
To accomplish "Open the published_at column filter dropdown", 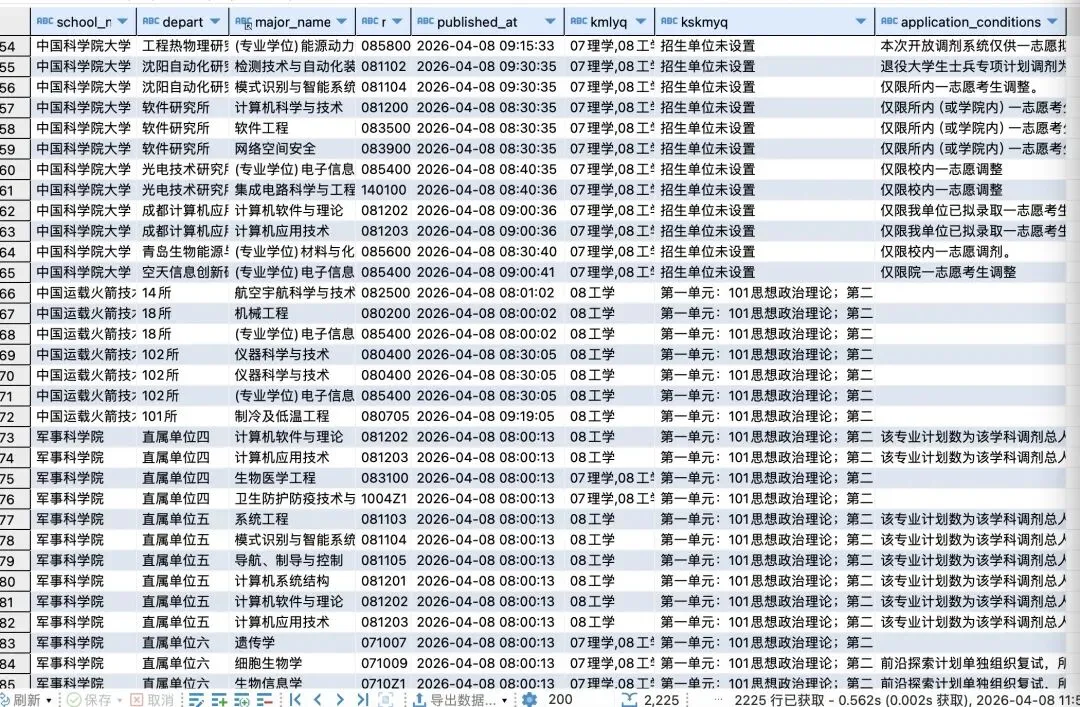I will click(550, 22).
